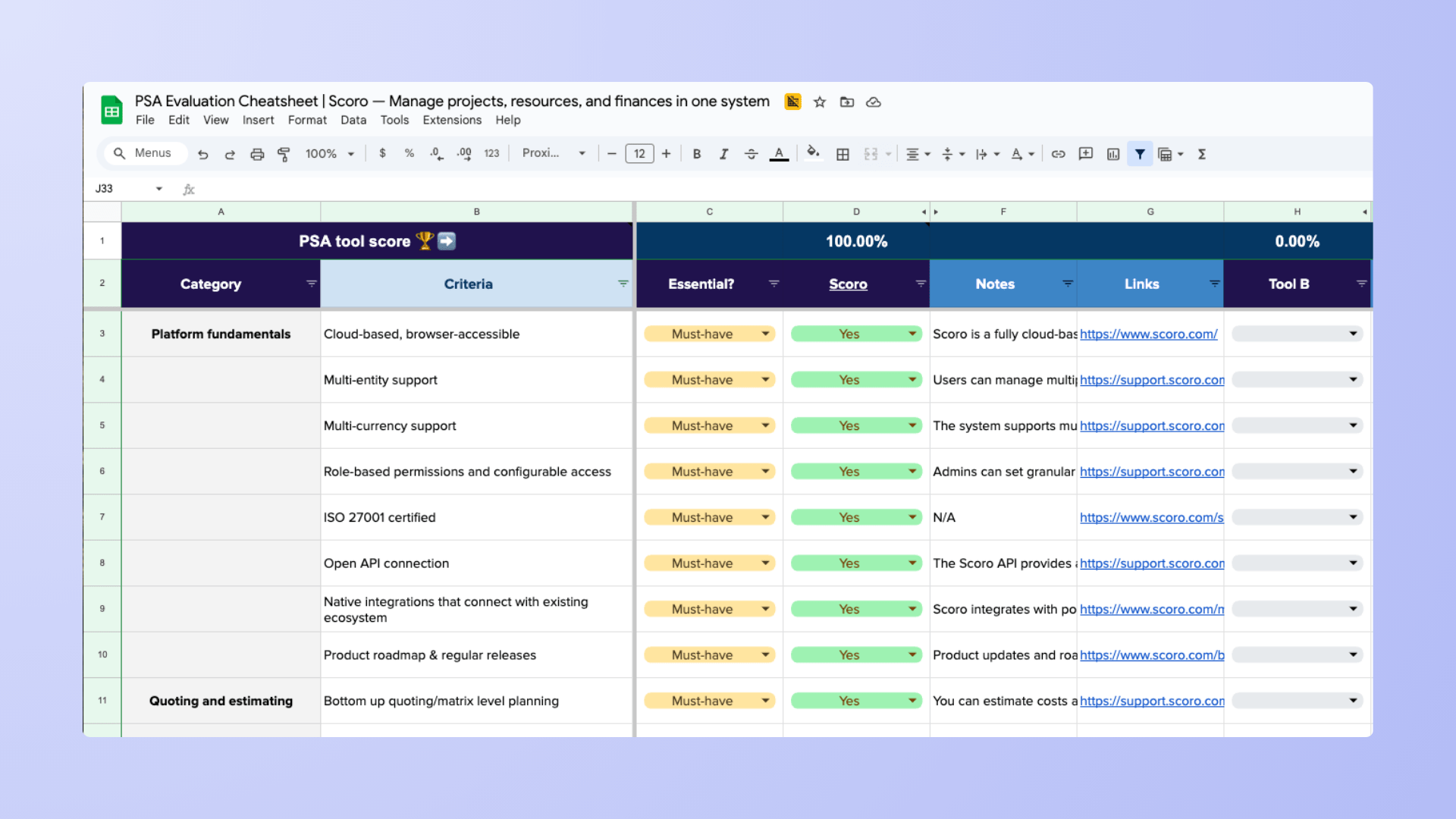The height and width of the screenshot is (819, 1456).
Task: Open the scoro.com link in row 3
Action: (x=1148, y=334)
